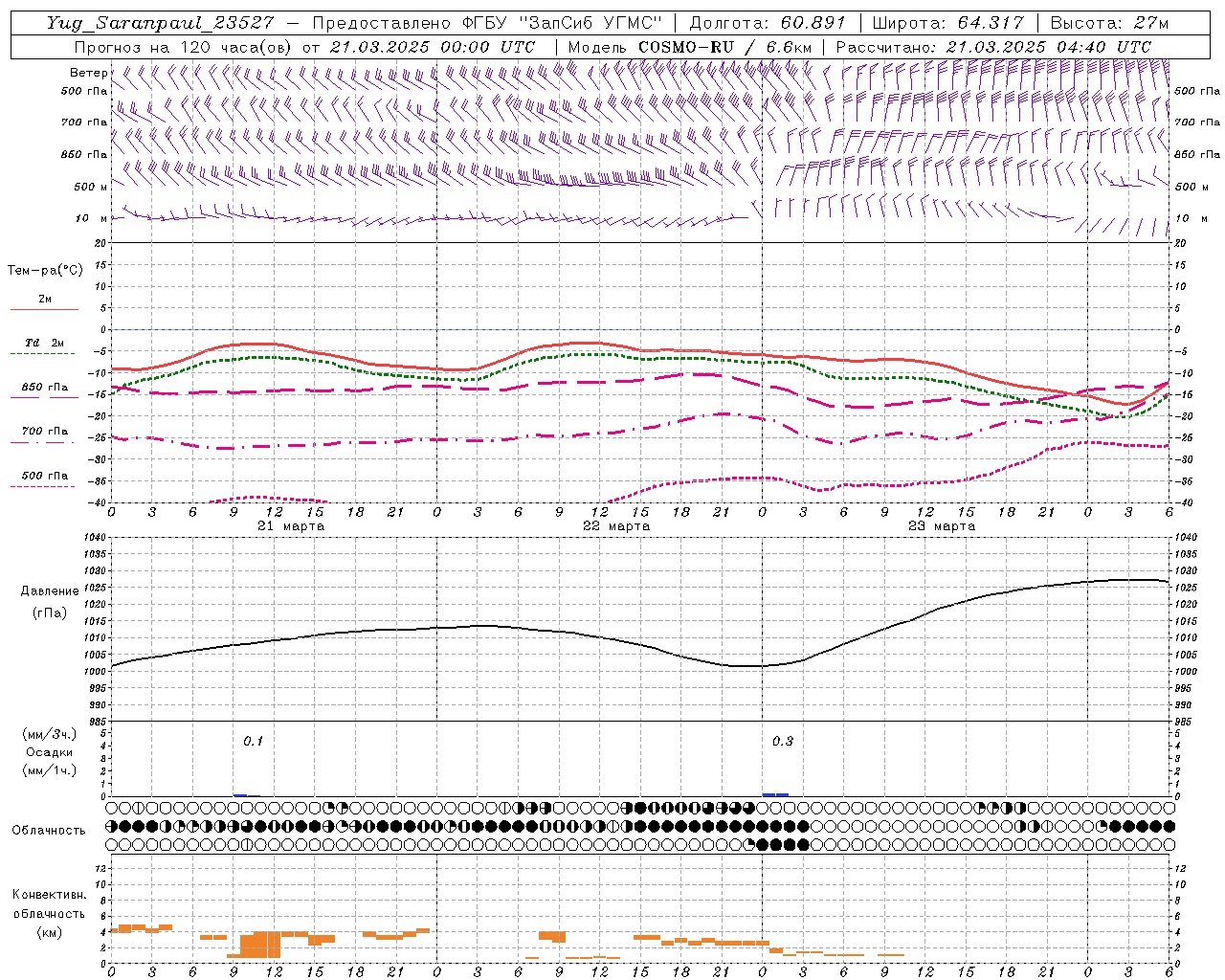The height and width of the screenshot is (980, 1225).
Task: Click the Td 2м dew point legend entry
Action: 44,343
